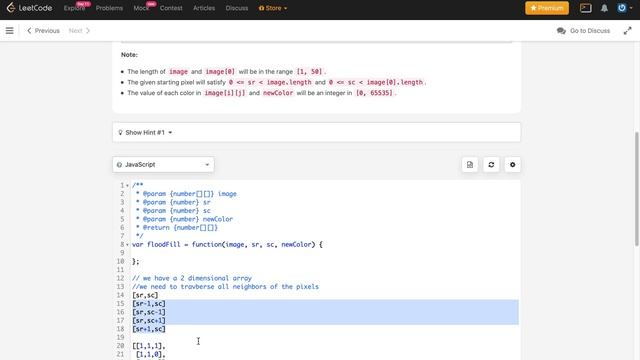Click the 'var floodFill' code line

click(x=227, y=244)
